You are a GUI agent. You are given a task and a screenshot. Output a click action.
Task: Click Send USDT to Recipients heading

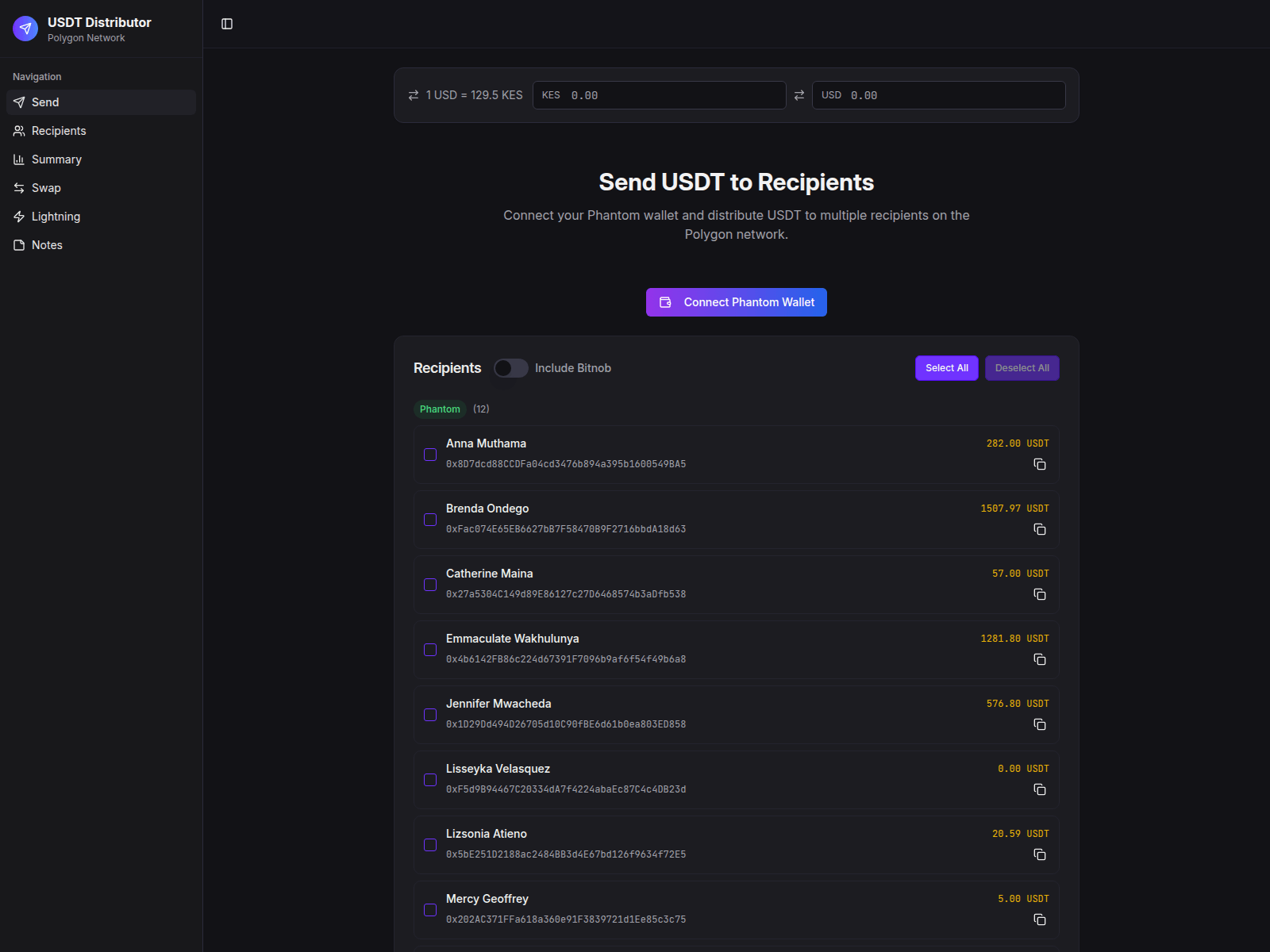(737, 182)
